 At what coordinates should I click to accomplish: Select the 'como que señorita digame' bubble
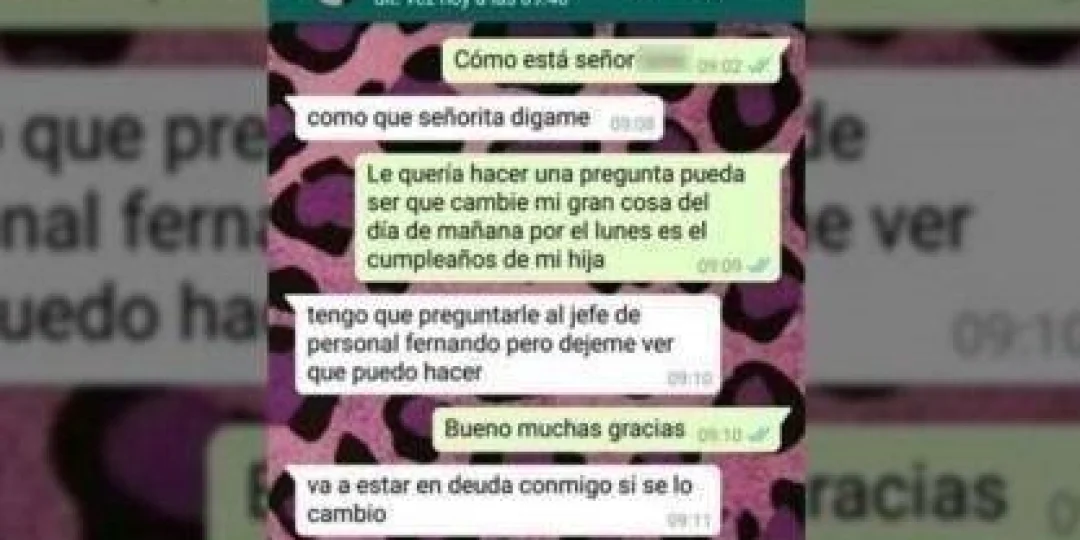click(475, 118)
